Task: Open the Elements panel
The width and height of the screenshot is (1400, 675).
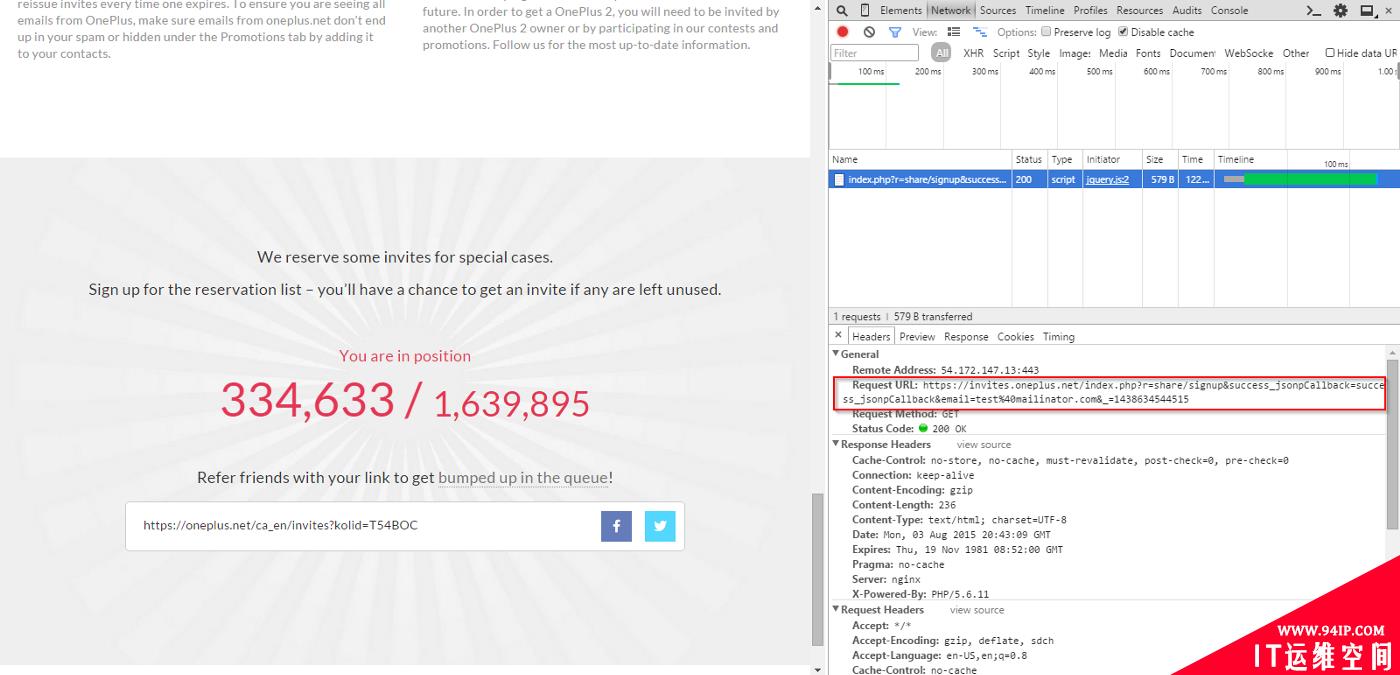Action: [x=901, y=10]
